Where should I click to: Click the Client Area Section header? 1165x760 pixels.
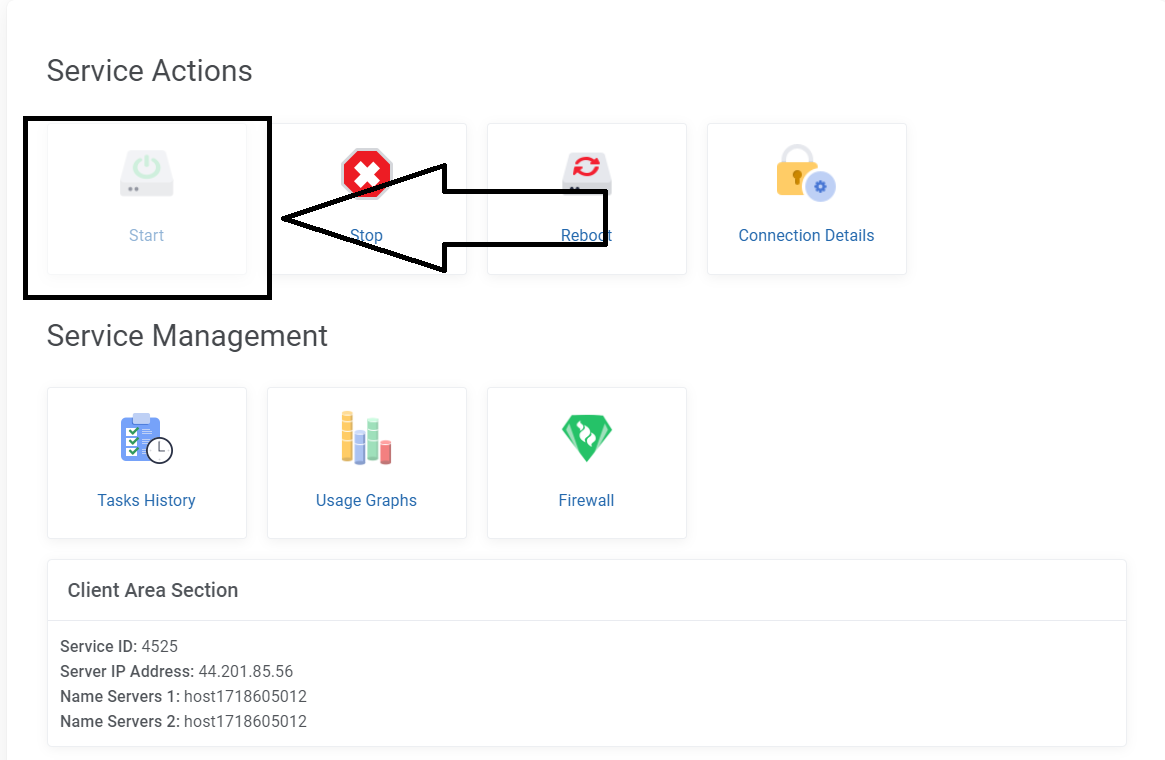[153, 590]
